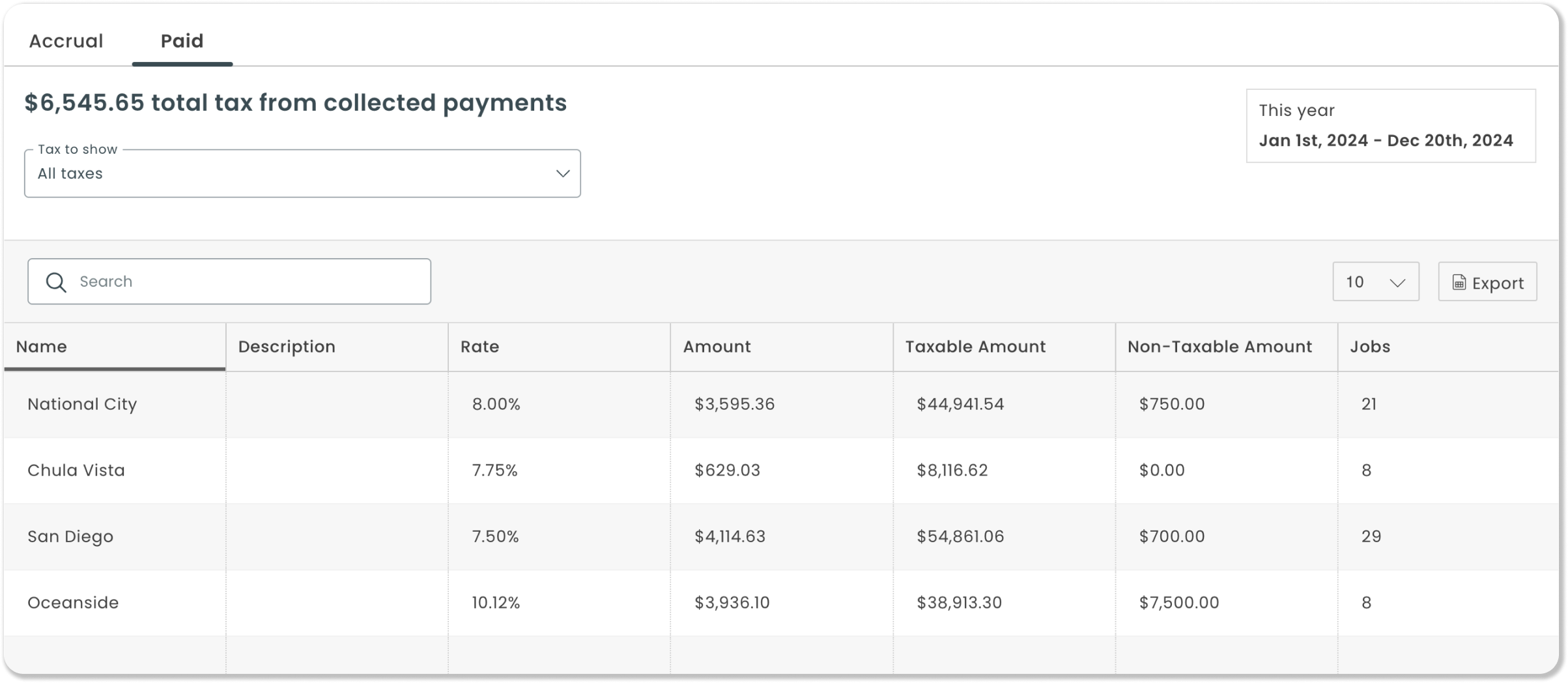Click the 8.00% rate cell
The height and width of the screenshot is (683, 1568).
click(496, 404)
